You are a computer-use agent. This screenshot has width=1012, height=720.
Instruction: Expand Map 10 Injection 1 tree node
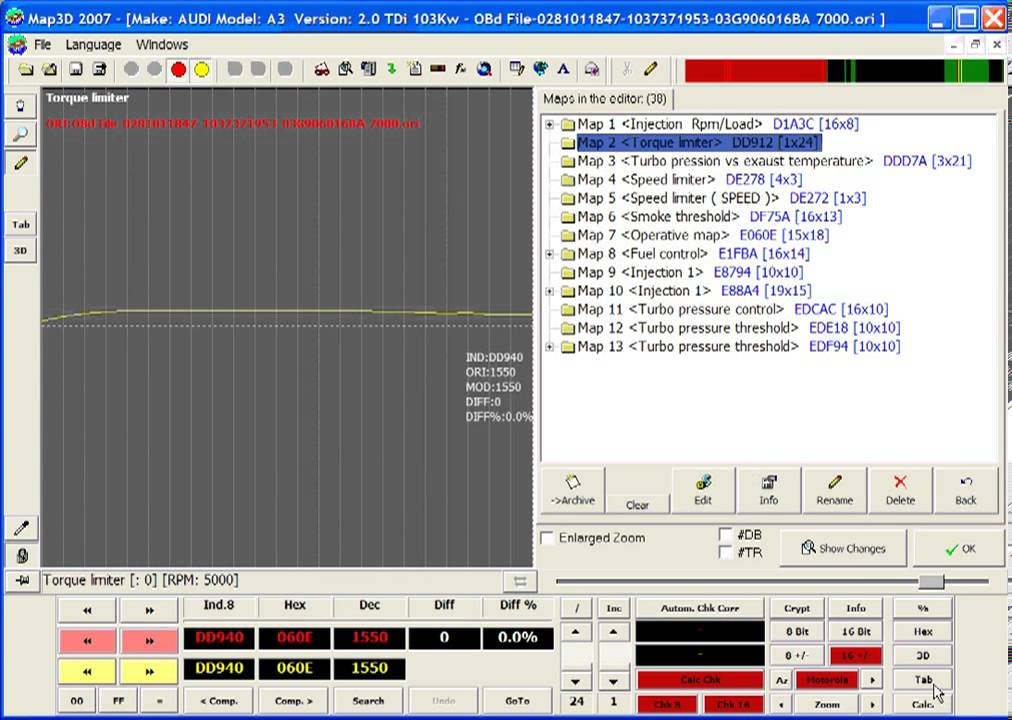coord(549,291)
